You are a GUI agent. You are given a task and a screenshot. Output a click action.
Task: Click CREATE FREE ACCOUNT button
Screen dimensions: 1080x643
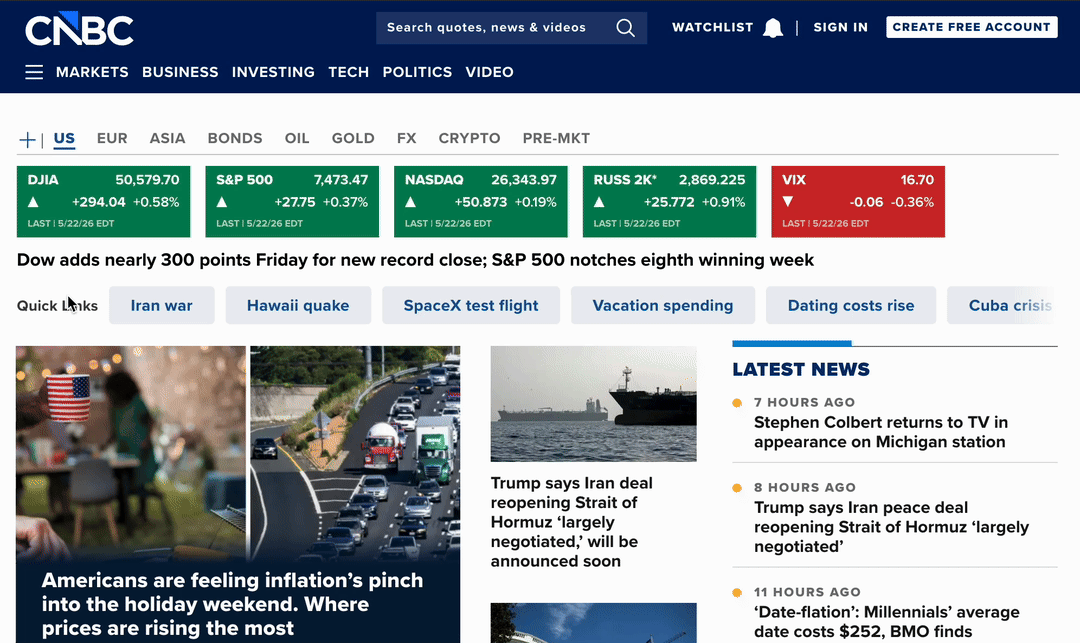(971, 27)
